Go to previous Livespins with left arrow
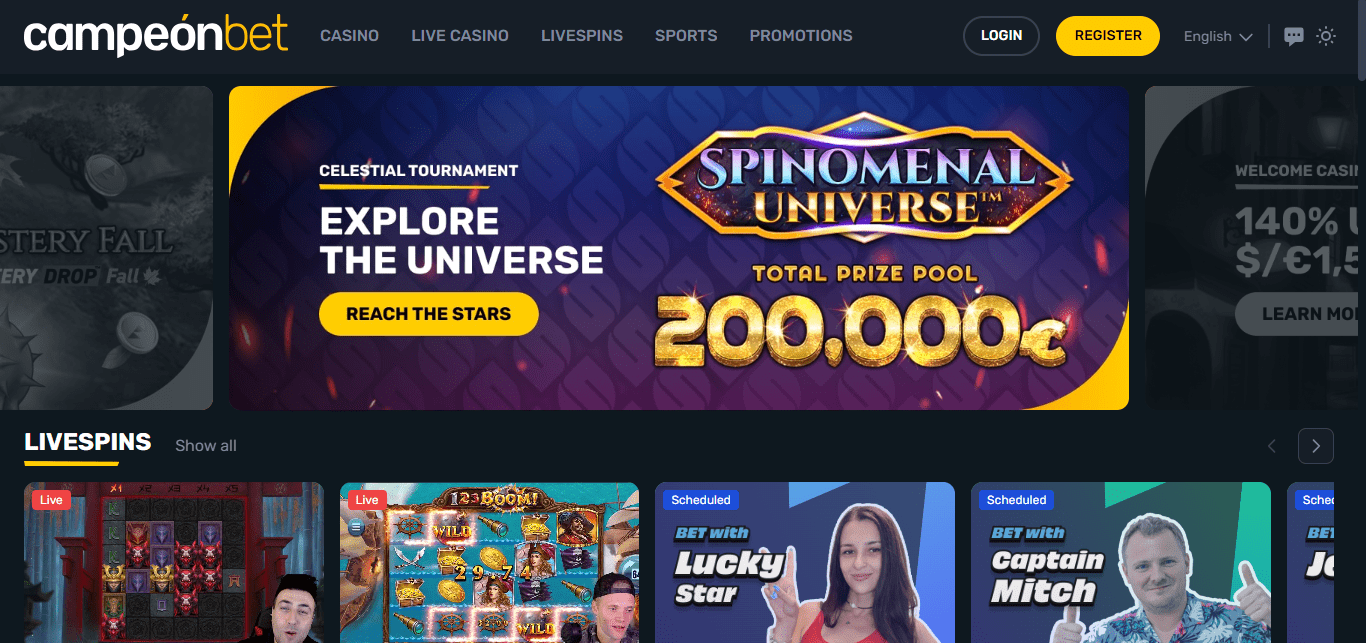Image resolution: width=1366 pixels, height=643 pixels. pyautogui.click(x=1272, y=446)
